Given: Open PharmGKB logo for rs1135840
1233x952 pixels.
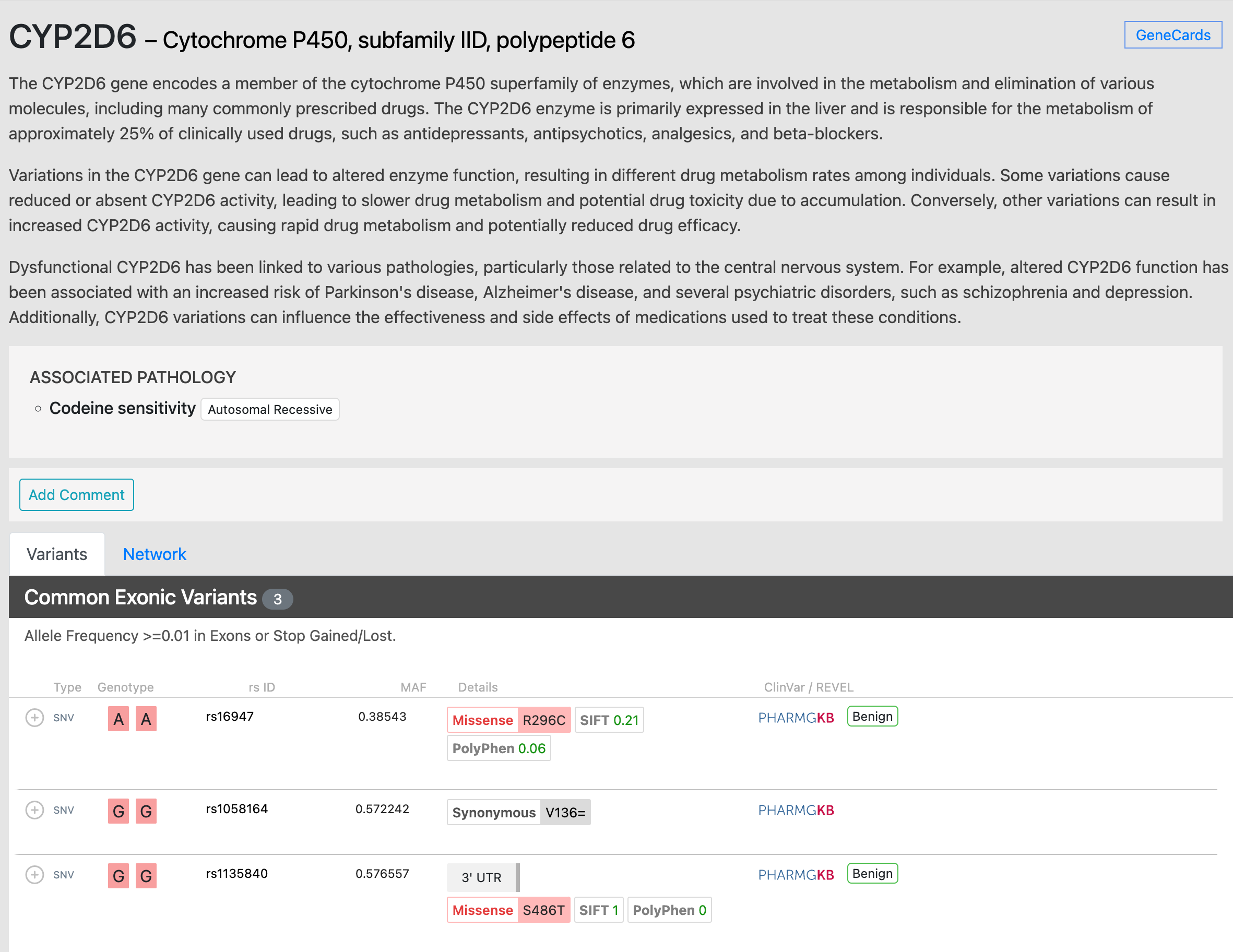Looking at the screenshot, I should tap(796, 875).
